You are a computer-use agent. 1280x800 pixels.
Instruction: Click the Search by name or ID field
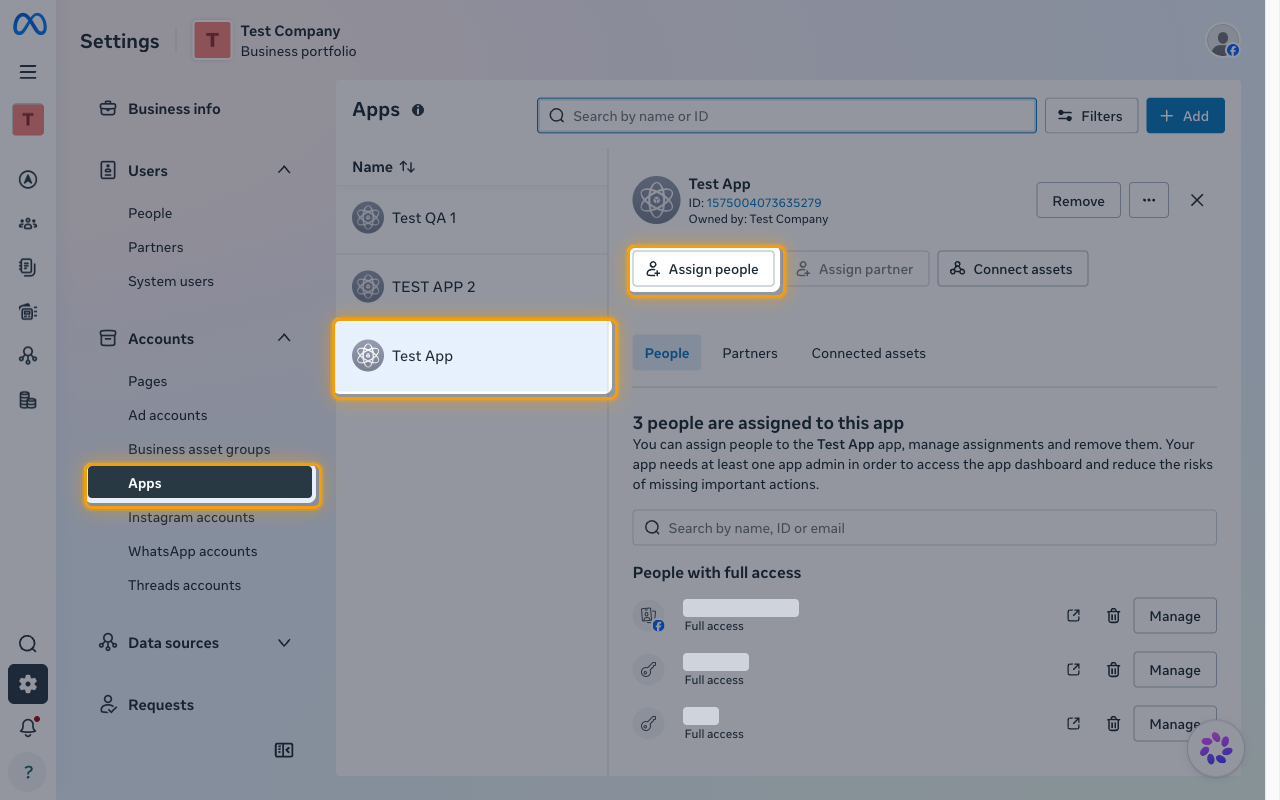787,116
